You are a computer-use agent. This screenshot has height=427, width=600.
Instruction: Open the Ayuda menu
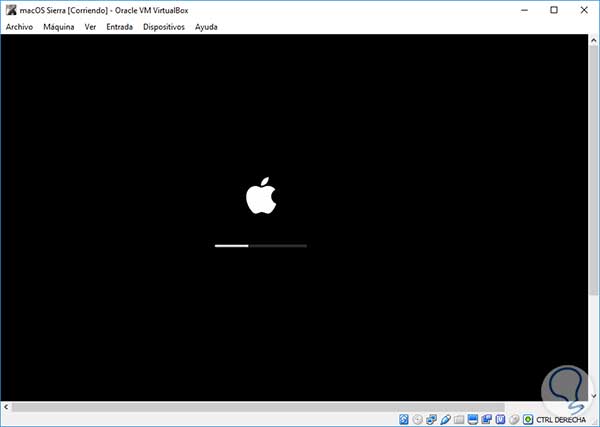coord(206,27)
